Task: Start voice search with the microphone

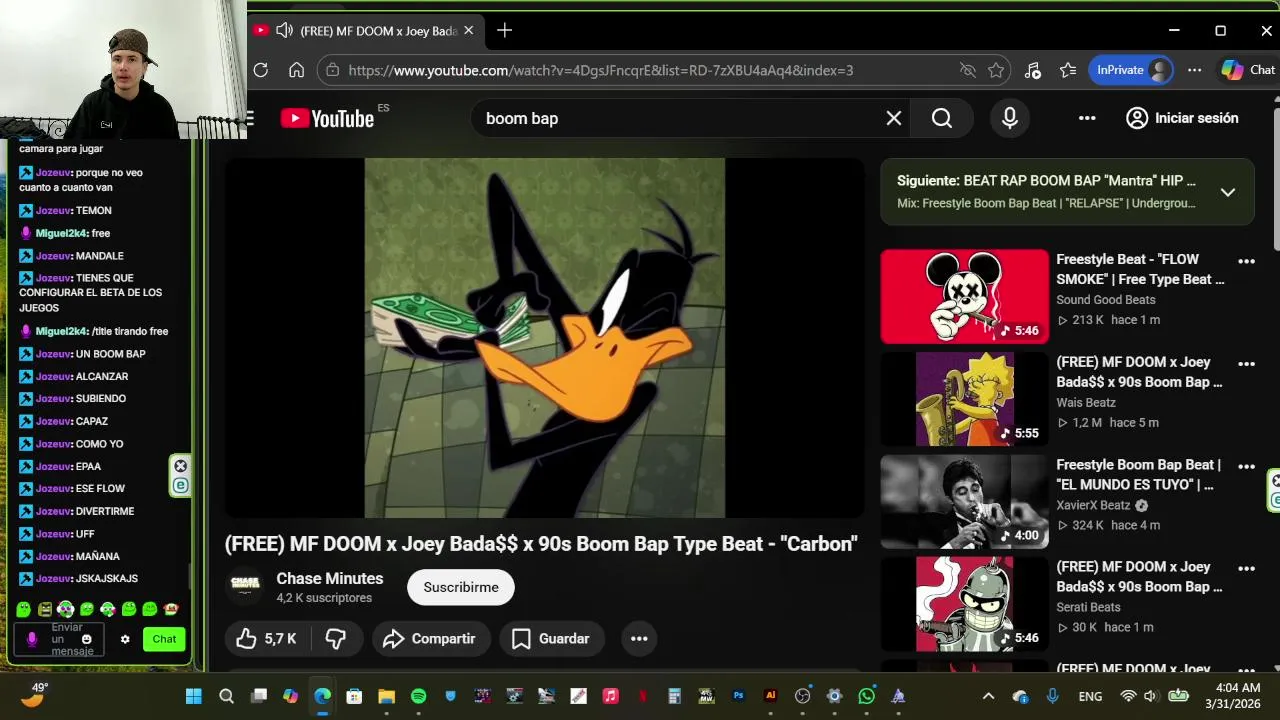Action: click(1010, 118)
